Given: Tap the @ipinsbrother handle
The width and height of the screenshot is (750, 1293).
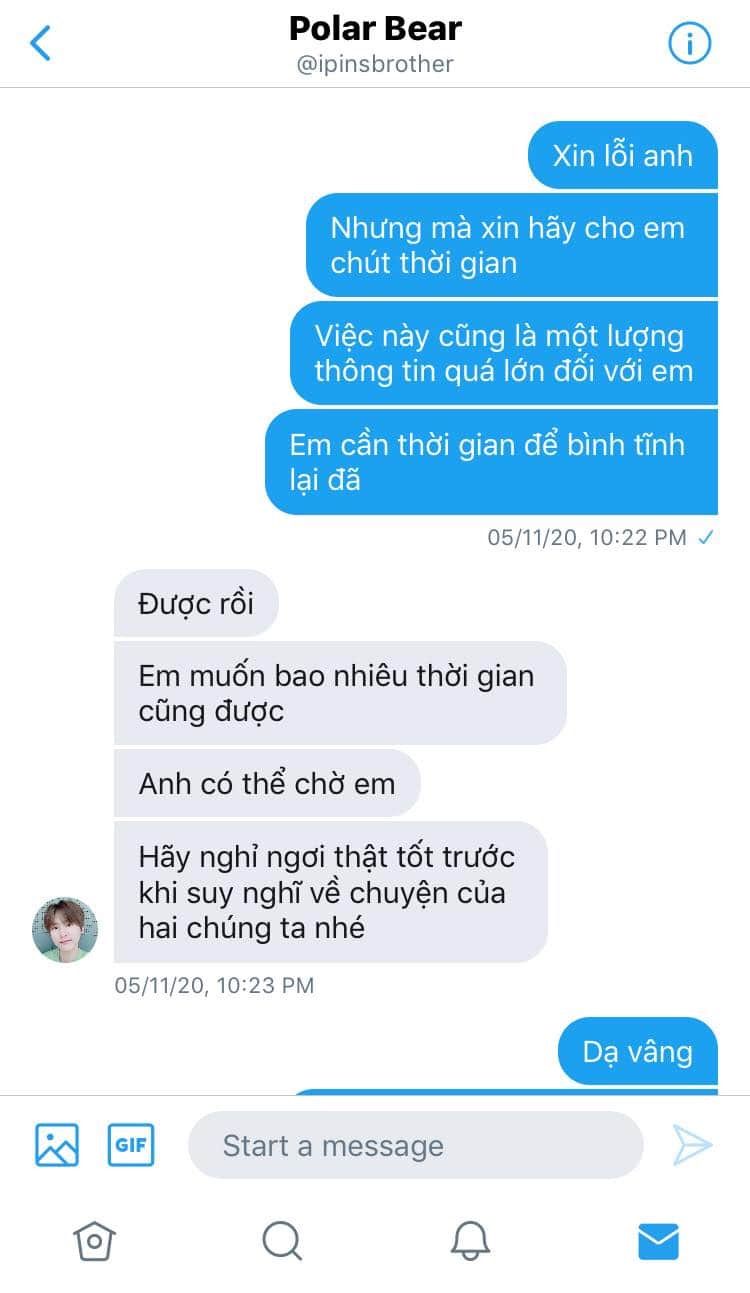Looking at the screenshot, I should (x=375, y=64).
